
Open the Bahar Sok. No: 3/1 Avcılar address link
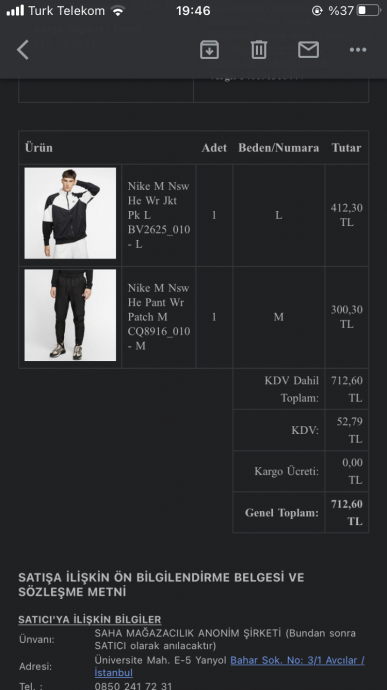(x=298, y=660)
